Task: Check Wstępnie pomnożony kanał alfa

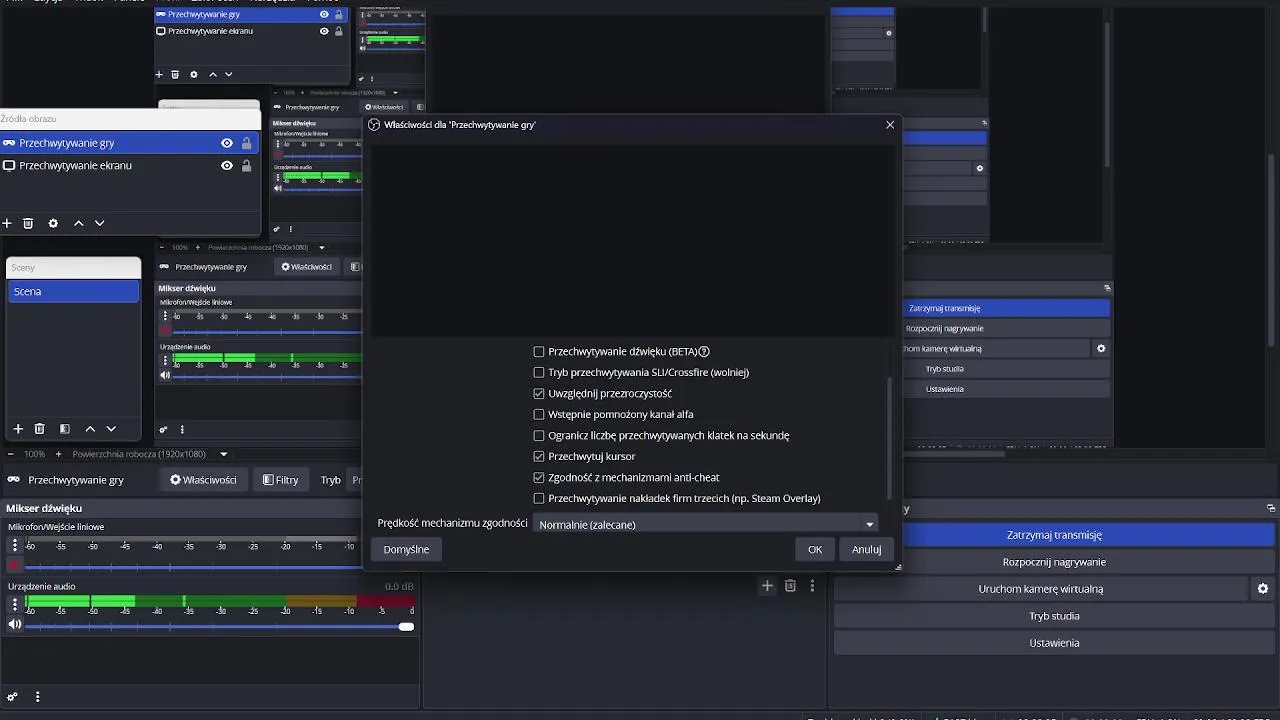Action: tap(539, 415)
